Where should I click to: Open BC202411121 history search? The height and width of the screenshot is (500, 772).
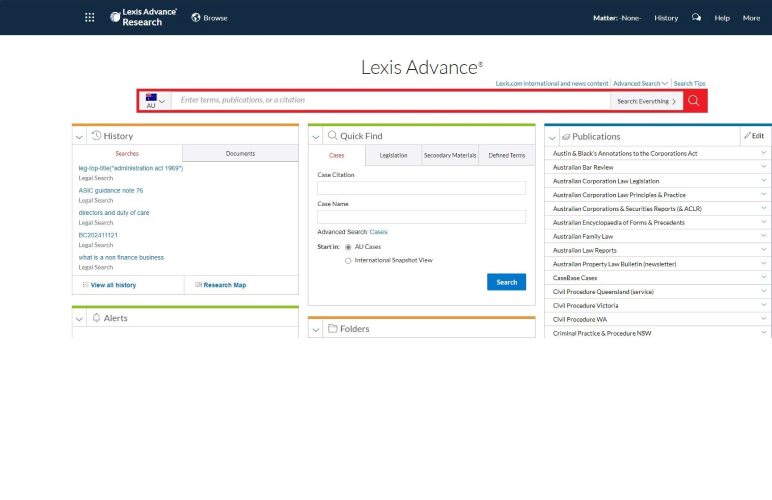(x=98, y=235)
